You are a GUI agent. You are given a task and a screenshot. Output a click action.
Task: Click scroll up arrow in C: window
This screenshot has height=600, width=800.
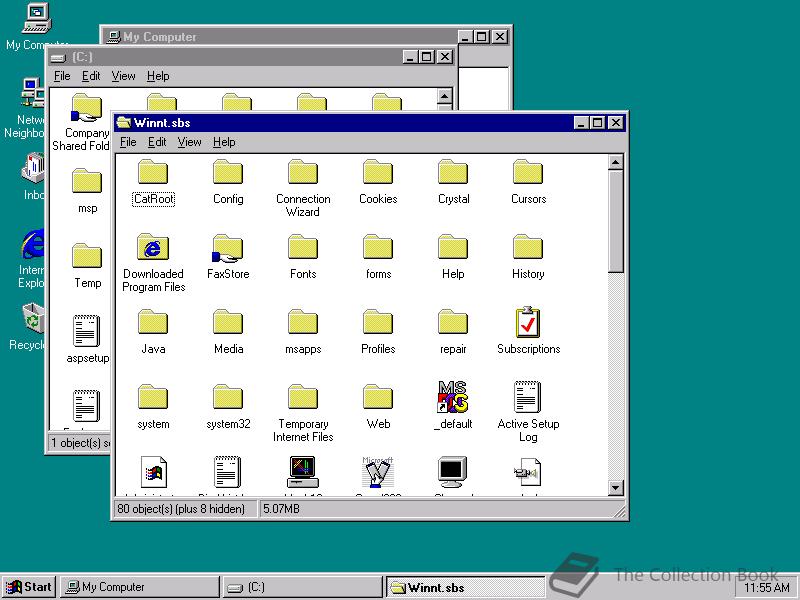coord(444,96)
